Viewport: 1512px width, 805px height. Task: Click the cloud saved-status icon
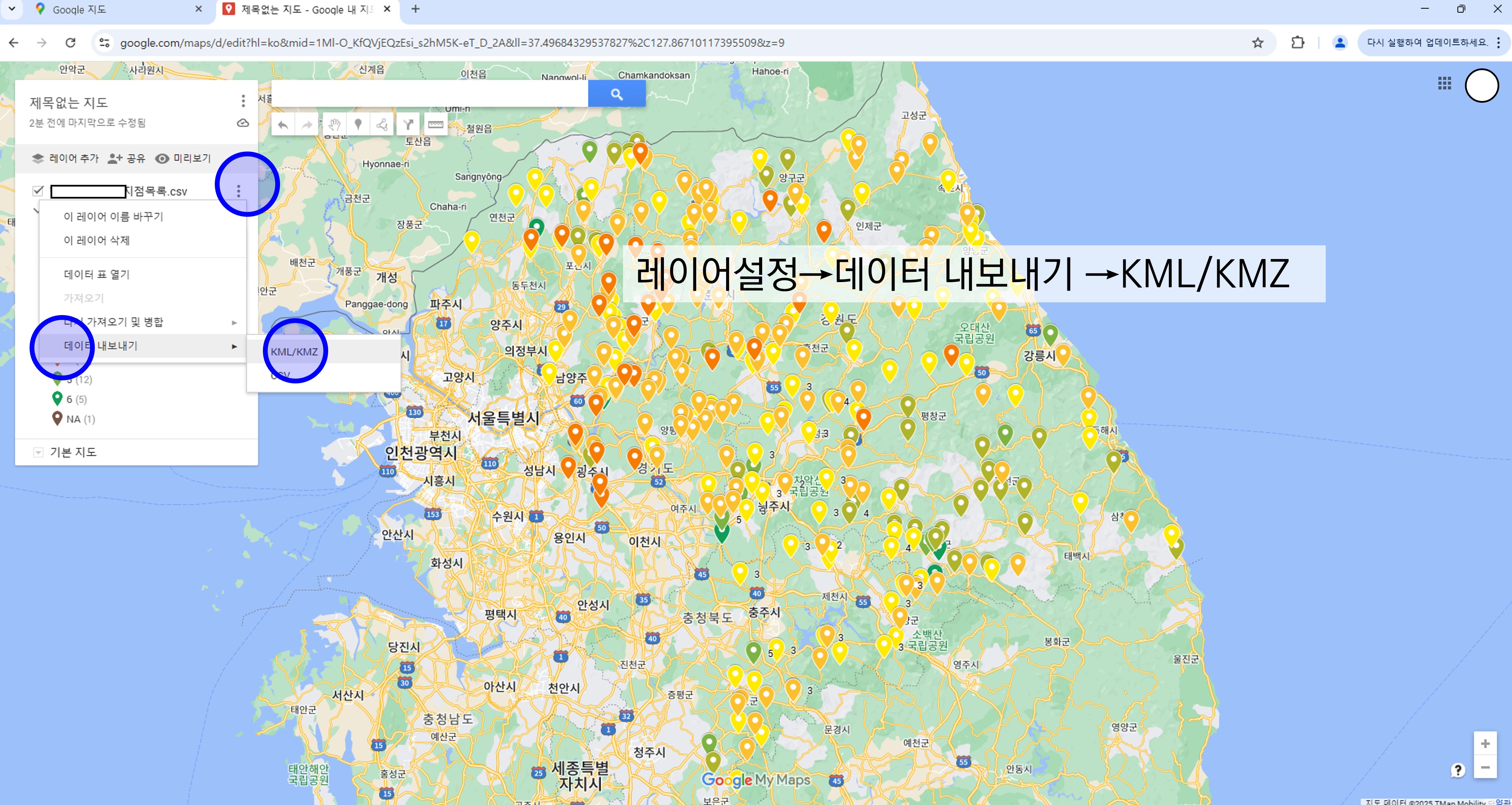[243, 123]
